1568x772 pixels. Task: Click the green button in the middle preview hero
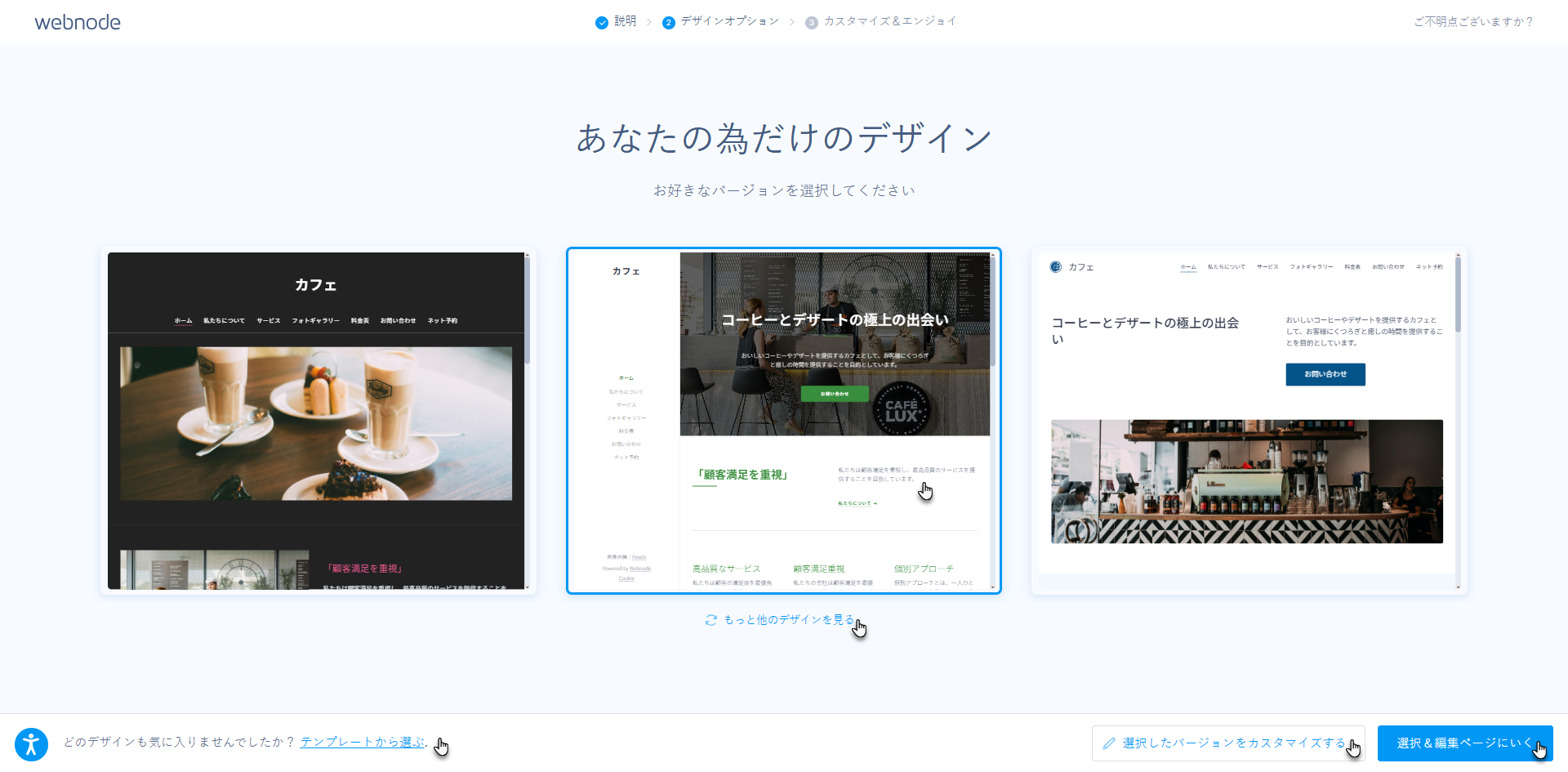point(835,394)
